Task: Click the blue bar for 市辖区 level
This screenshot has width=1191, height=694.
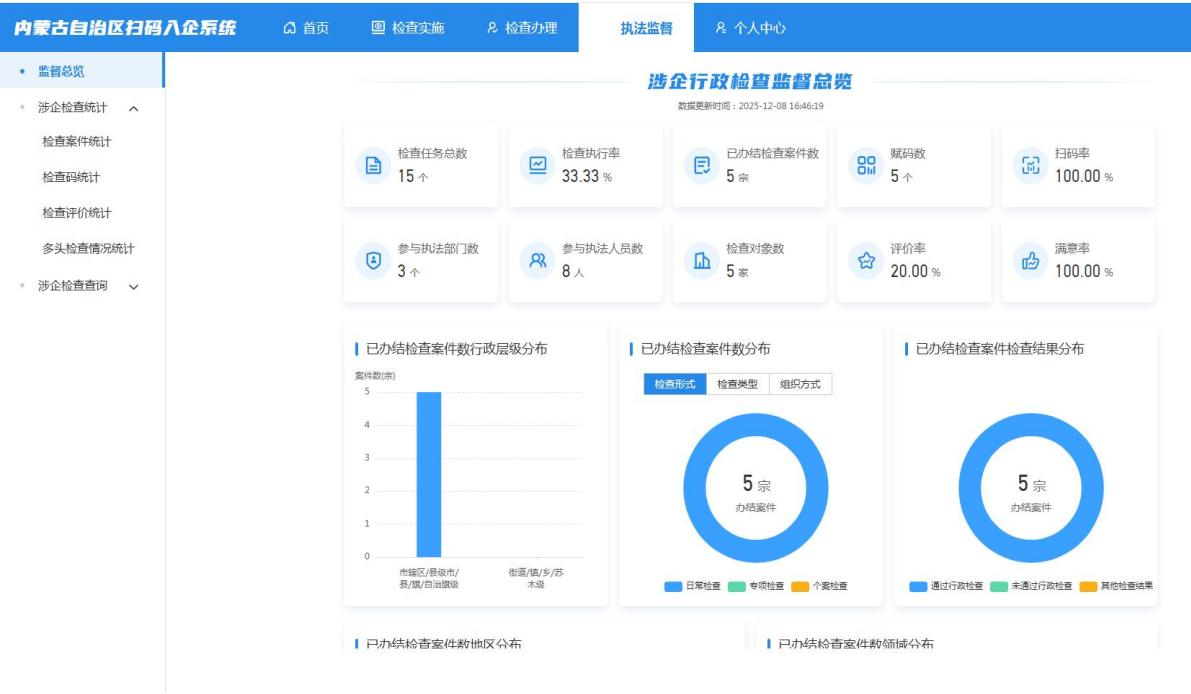Action: [x=428, y=474]
